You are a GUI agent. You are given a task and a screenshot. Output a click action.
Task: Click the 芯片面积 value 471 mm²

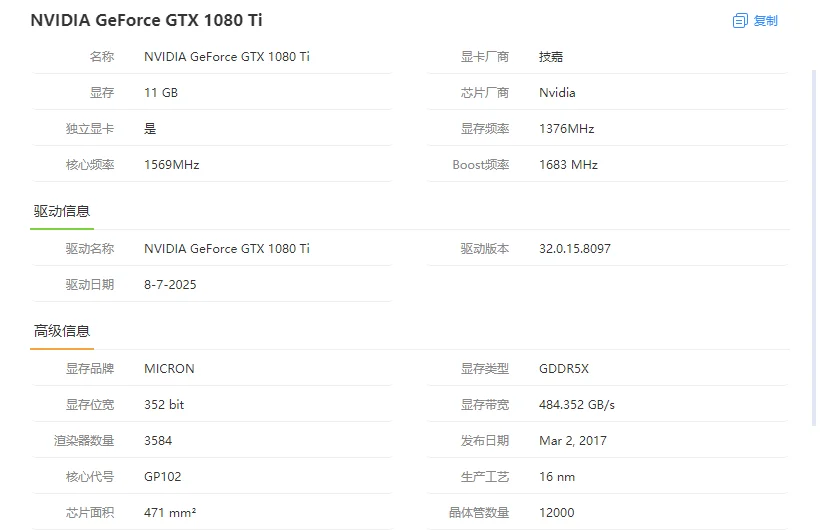[x=170, y=513]
